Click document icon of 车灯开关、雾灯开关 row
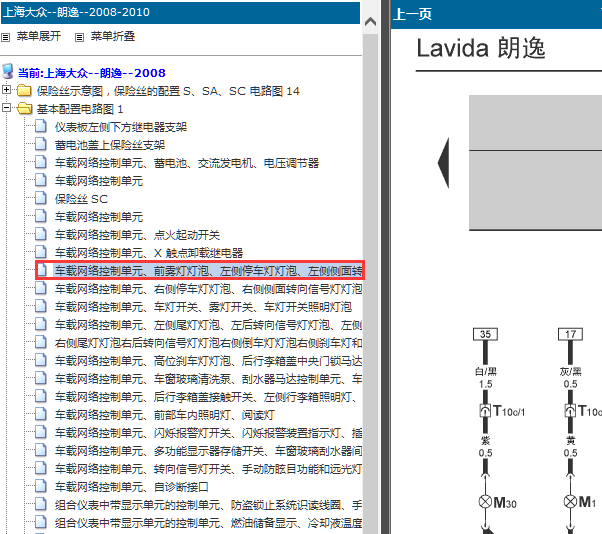602x534 pixels. coord(41,306)
